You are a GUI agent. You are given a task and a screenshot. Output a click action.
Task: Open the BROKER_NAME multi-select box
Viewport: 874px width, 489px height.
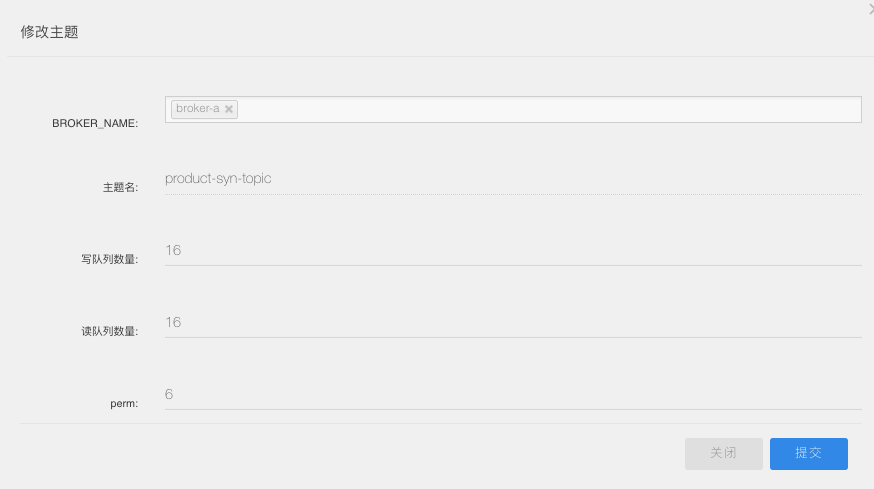[x=513, y=109]
